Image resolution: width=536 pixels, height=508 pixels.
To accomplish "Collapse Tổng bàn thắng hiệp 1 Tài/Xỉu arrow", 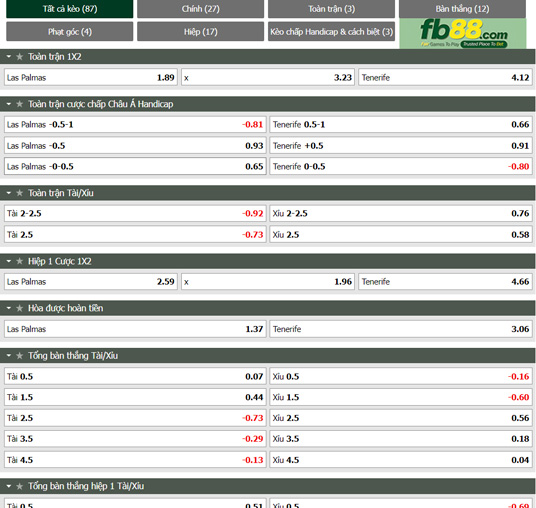I will coord(9,486).
